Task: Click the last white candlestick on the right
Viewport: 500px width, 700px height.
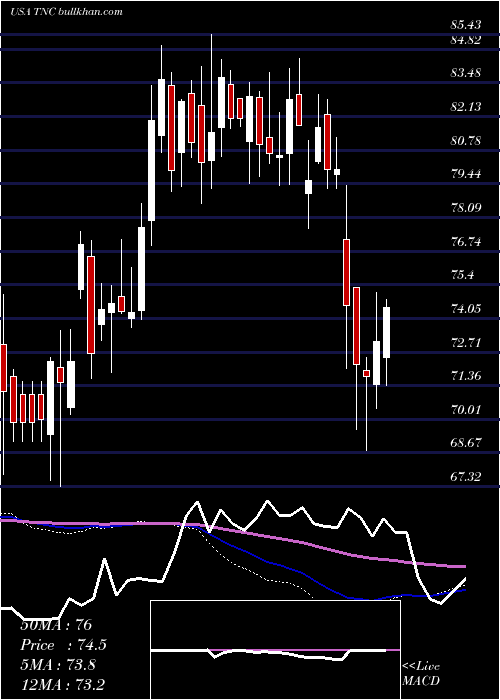Action: click(x=386, y=332)
